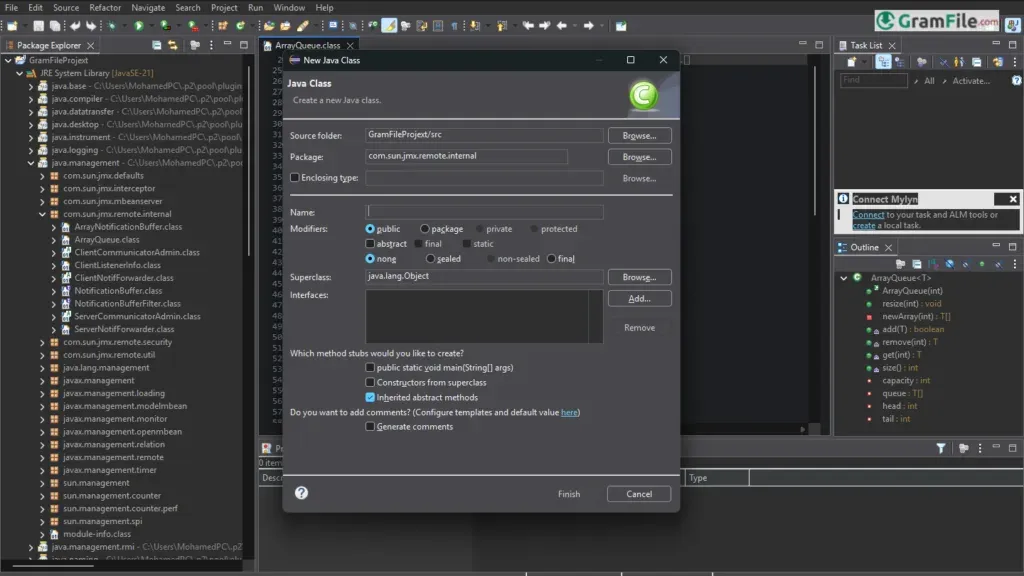
Task: Click the Forward navigation arrow in toolbar
Action: pyautogui.click(x=588, y=26)
